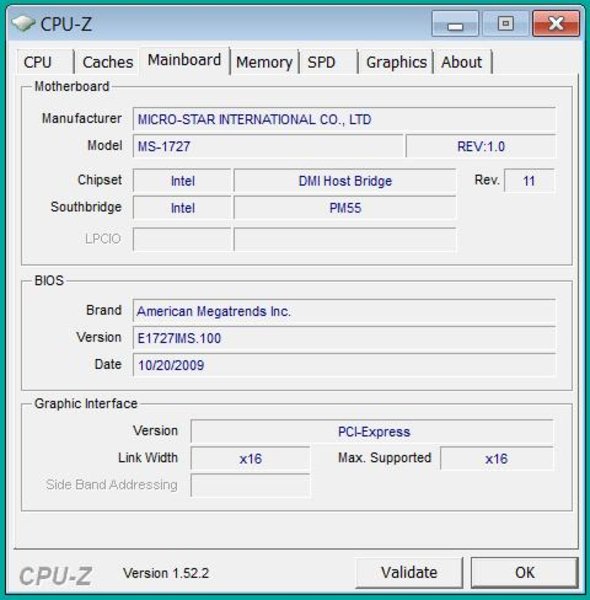Open the Memory tab

(x=264, y=62)
